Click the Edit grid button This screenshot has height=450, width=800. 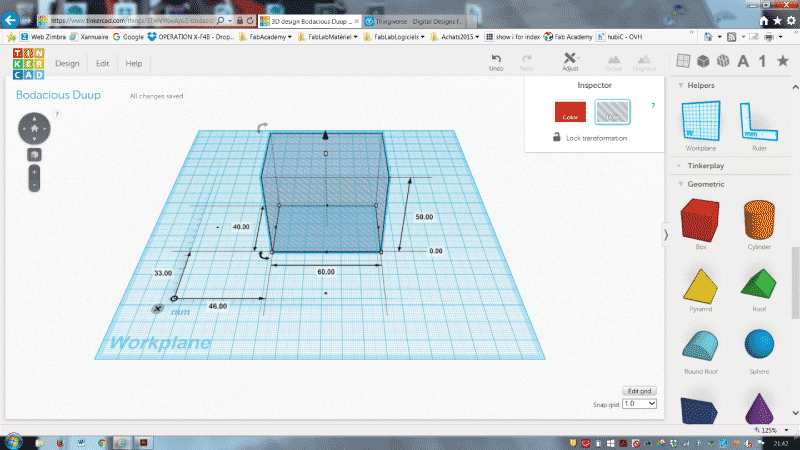639,391
